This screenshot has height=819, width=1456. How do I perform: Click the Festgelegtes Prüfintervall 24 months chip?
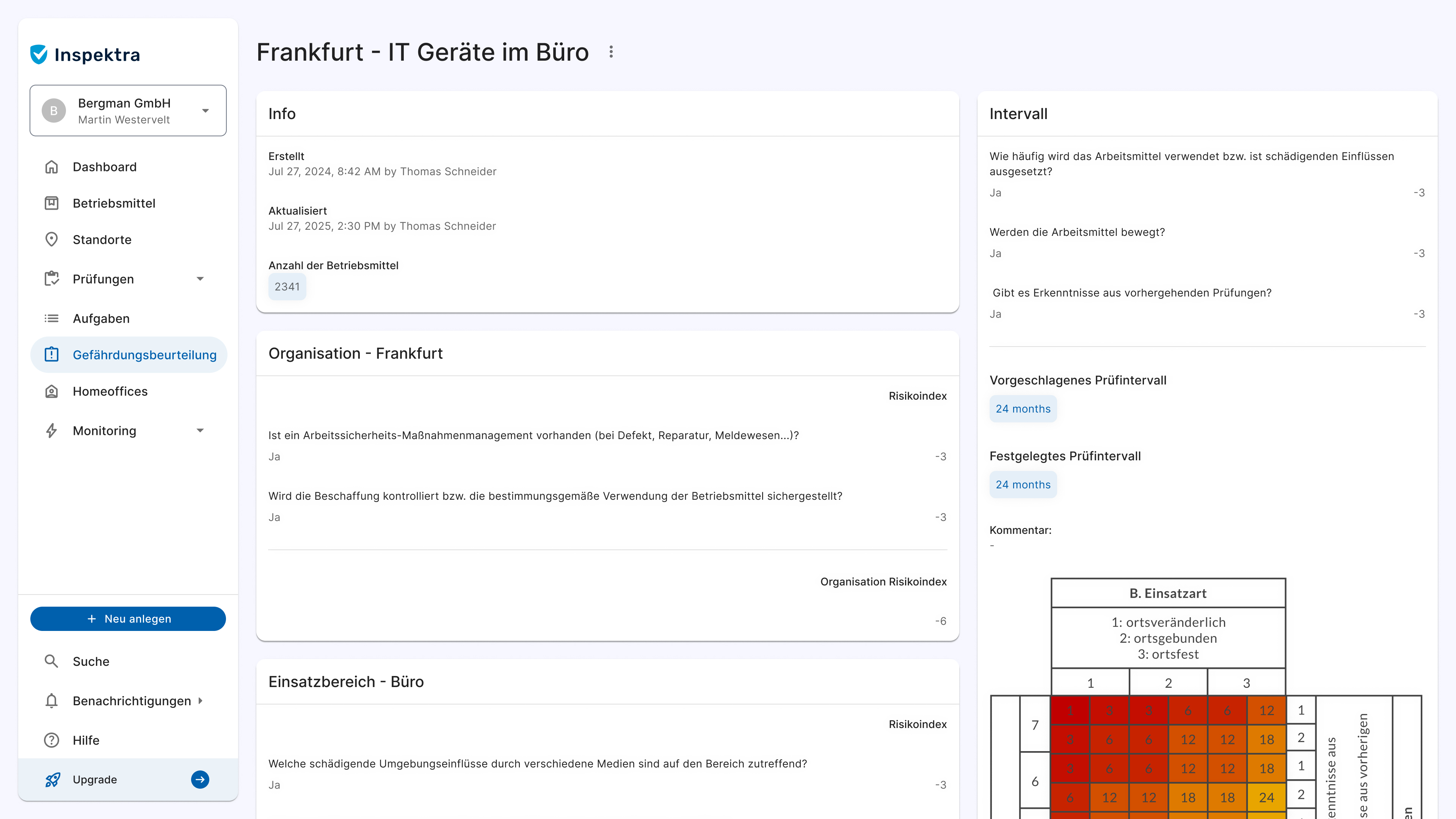click(1023, 485)
